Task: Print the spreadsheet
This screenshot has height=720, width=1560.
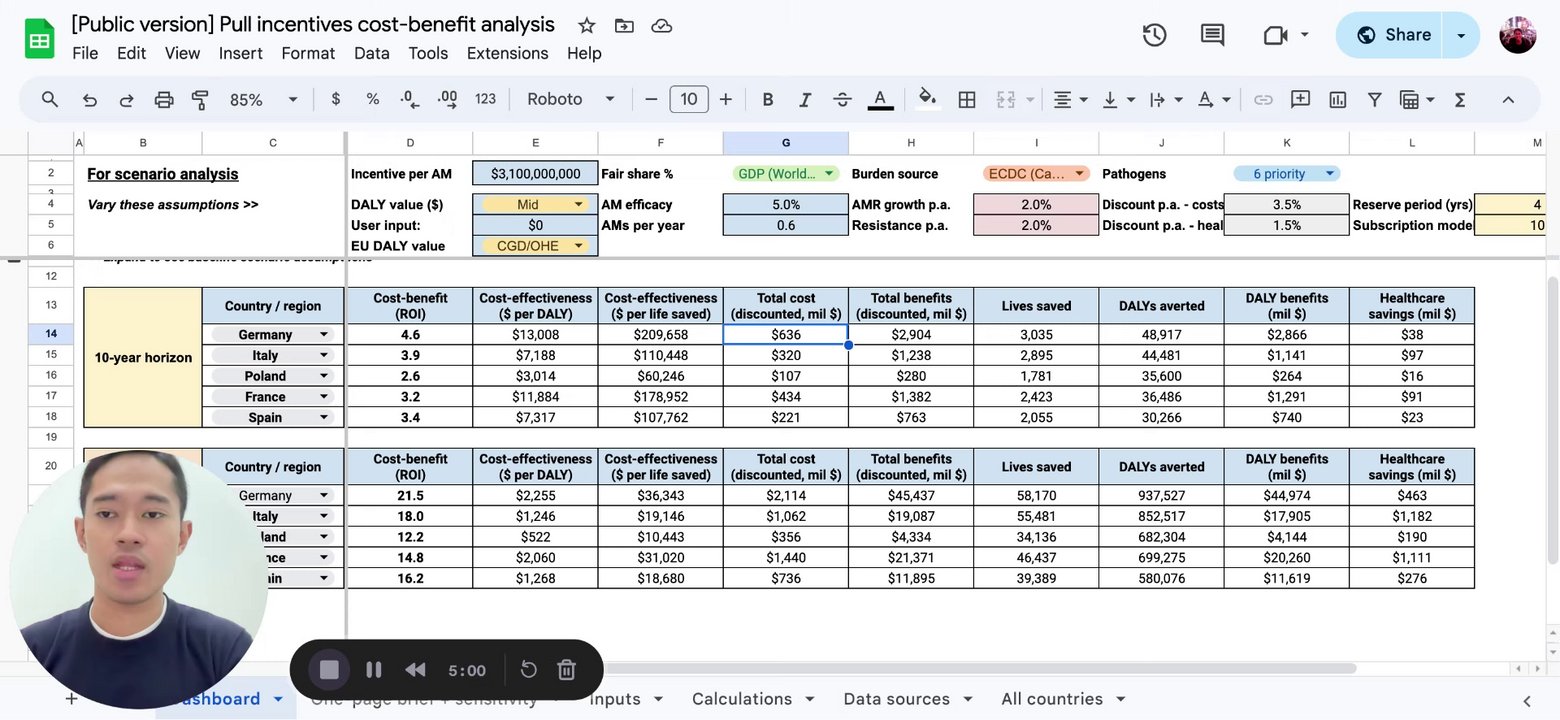Action: 164,99
